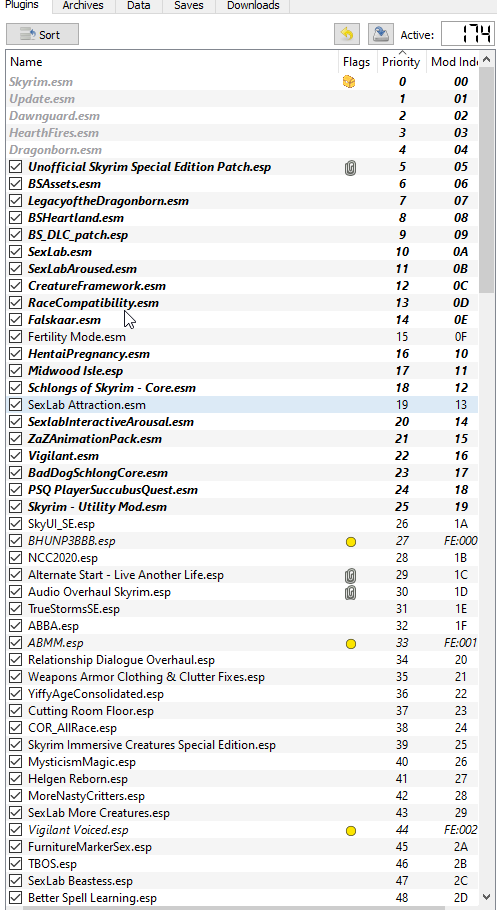The width and height of the screenshot is (497, 910).
Task: Click paperclip flag for Audio Overhaul Skyrim
Action: 350,593
